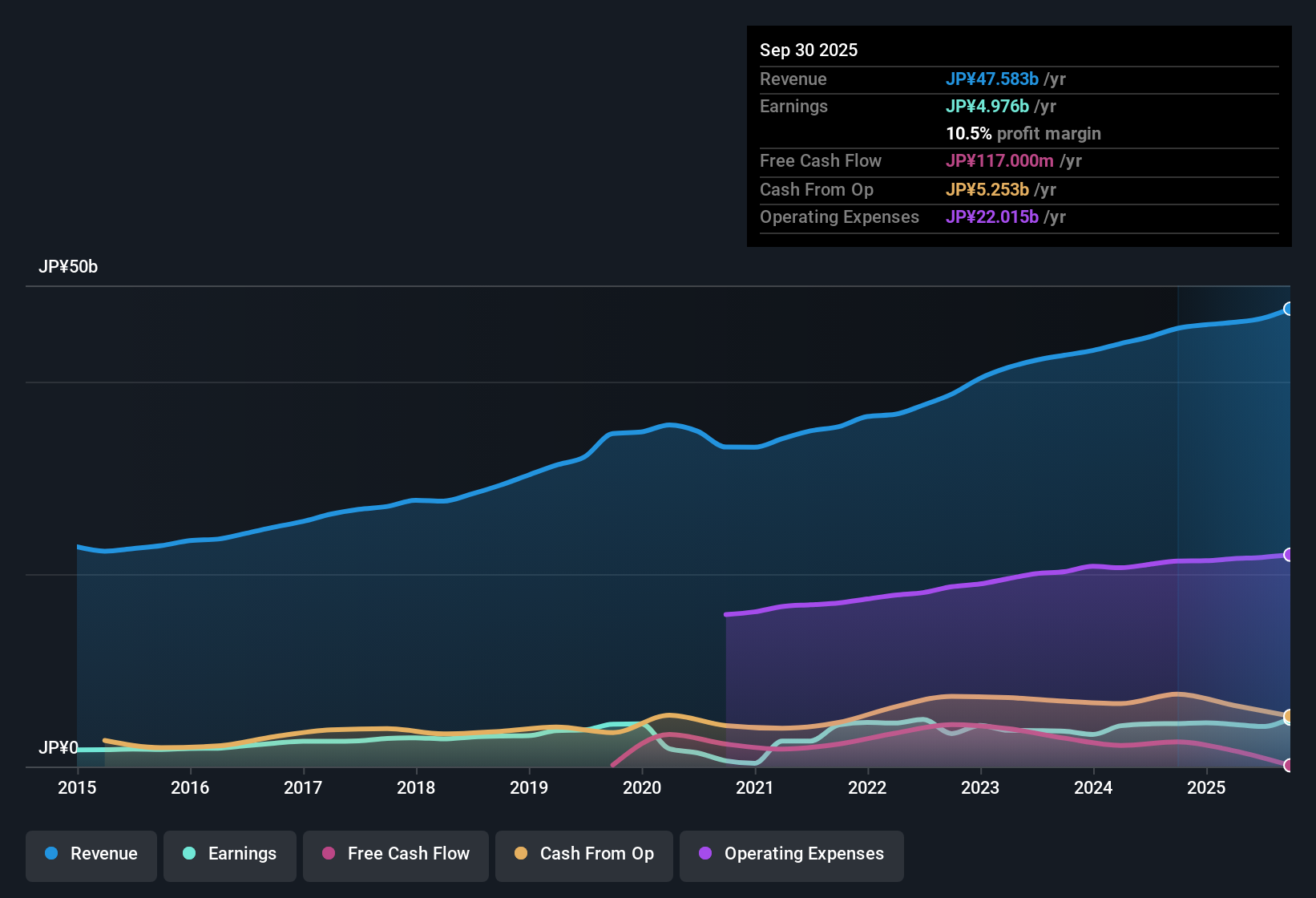Select the blue Revenue legend dot
The height and width of the screenshot is (898, 1316).
point(51,854)
